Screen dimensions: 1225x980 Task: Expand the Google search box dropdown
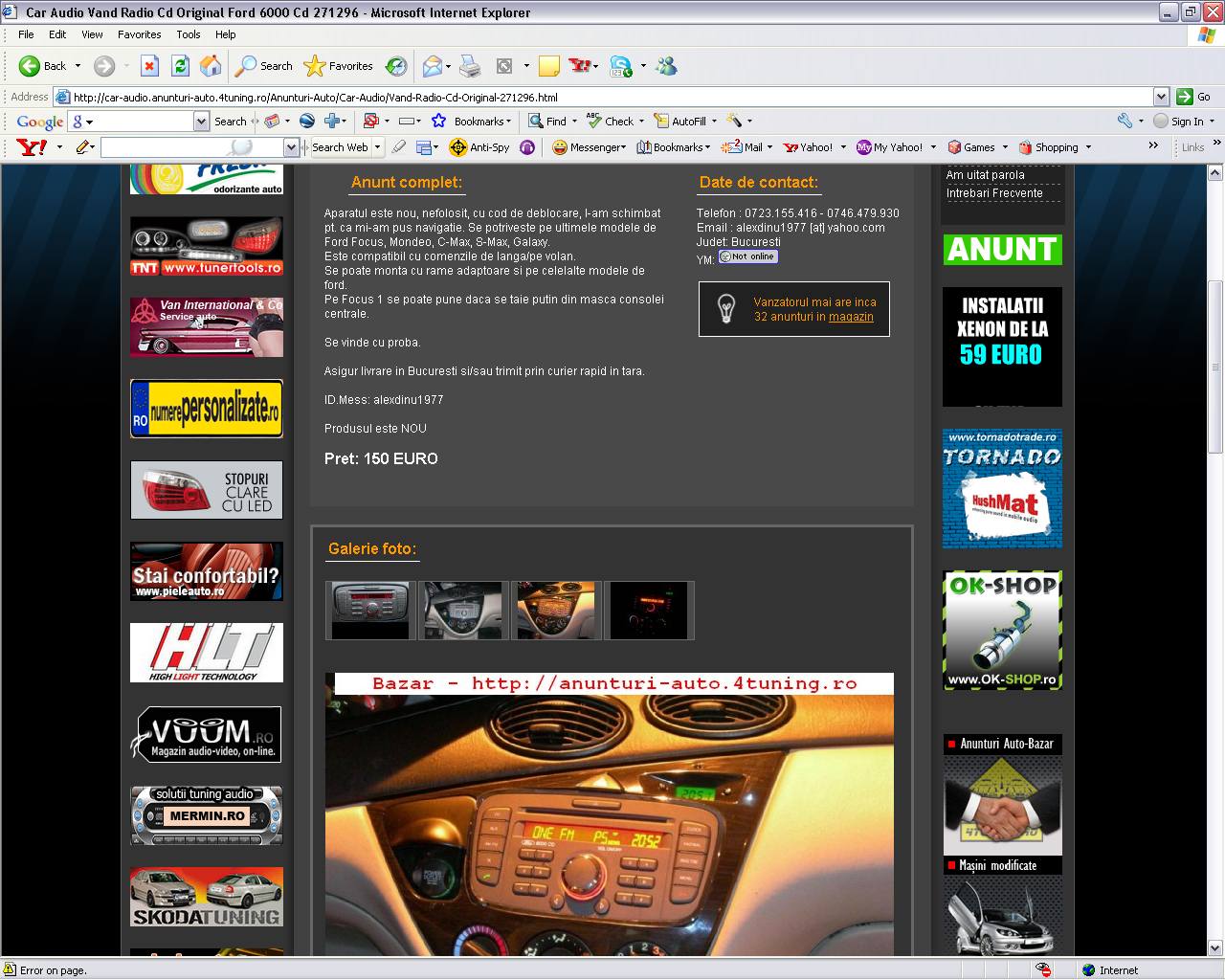coord(201,122)
